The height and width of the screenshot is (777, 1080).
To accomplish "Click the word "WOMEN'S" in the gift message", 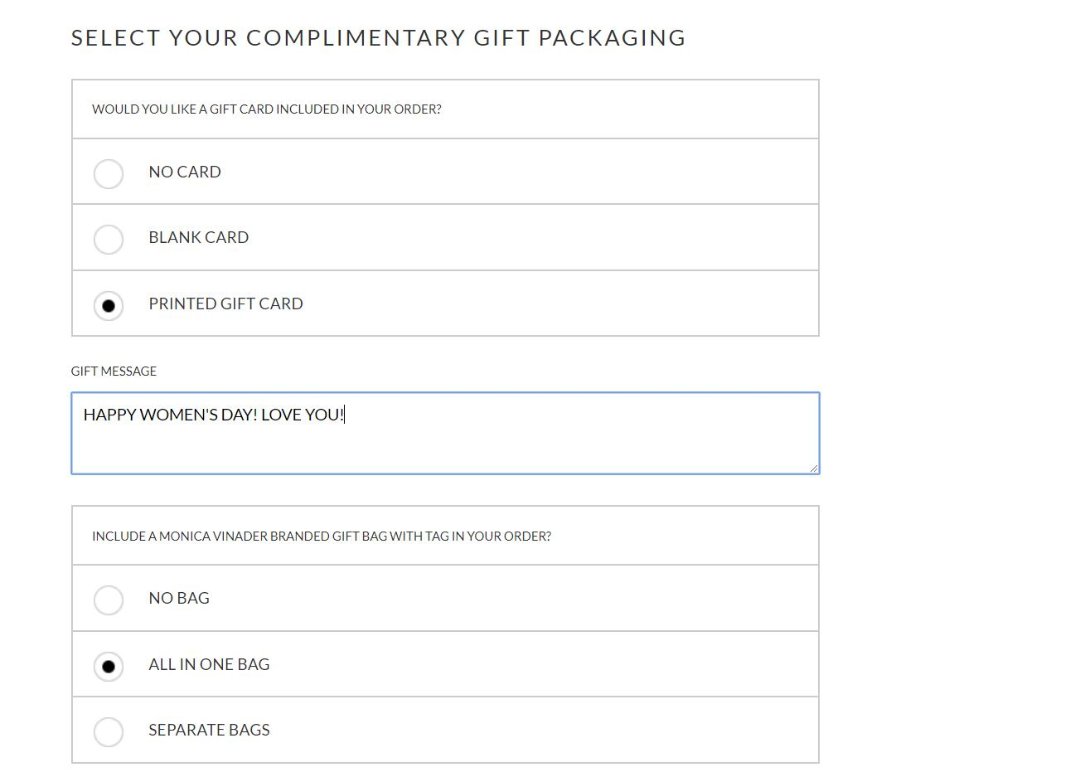I will point(181,415).
